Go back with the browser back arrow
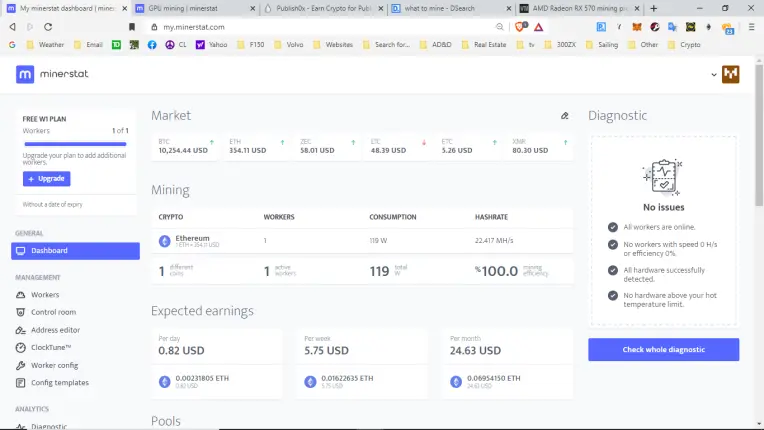 coord(13,27)
